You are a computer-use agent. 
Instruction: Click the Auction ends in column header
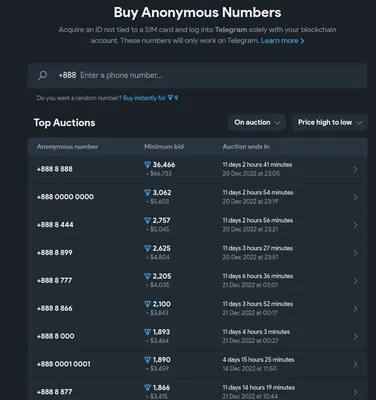coord(246,147)
